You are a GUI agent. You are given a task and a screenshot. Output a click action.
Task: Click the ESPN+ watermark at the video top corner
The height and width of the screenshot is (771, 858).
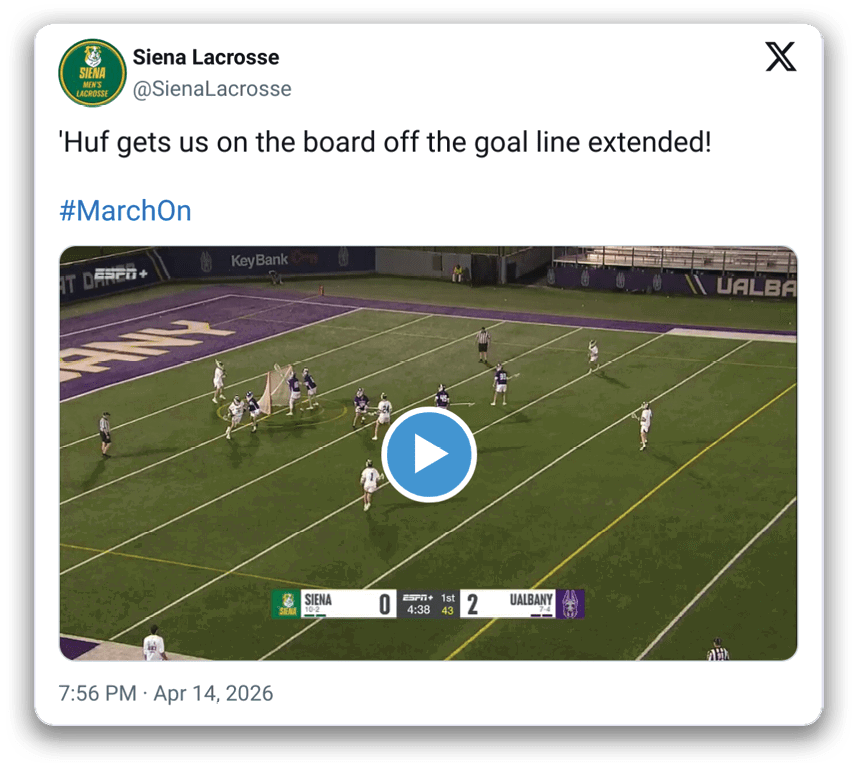click(x=121, y=273)
